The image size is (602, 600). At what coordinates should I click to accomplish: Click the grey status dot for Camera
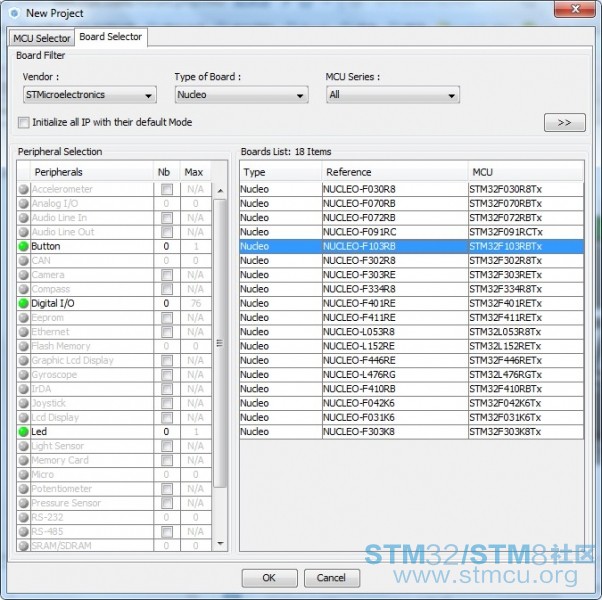pyautogui.click(x=23, y=275)
